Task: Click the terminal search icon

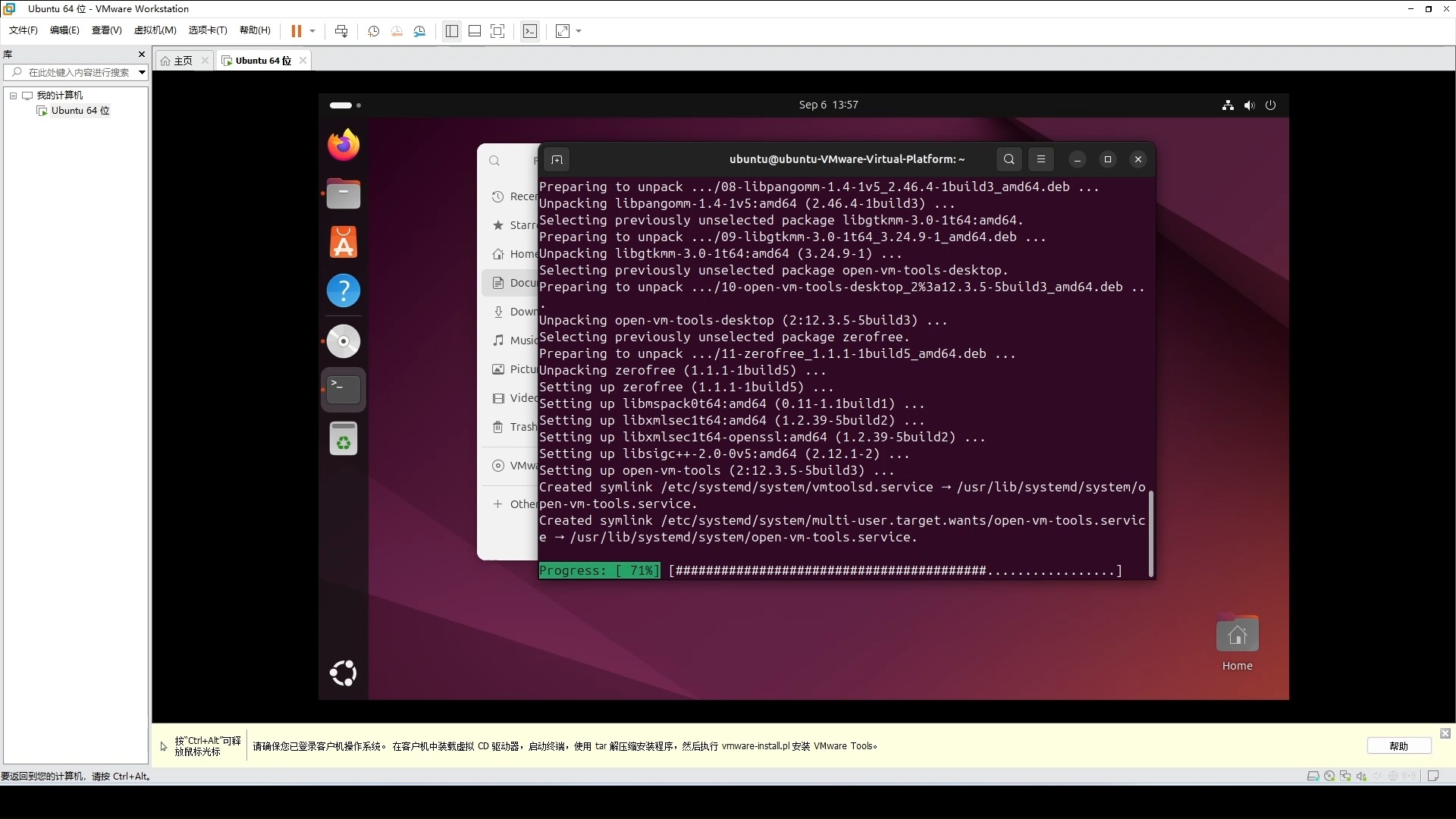Action: (1009, 159)
